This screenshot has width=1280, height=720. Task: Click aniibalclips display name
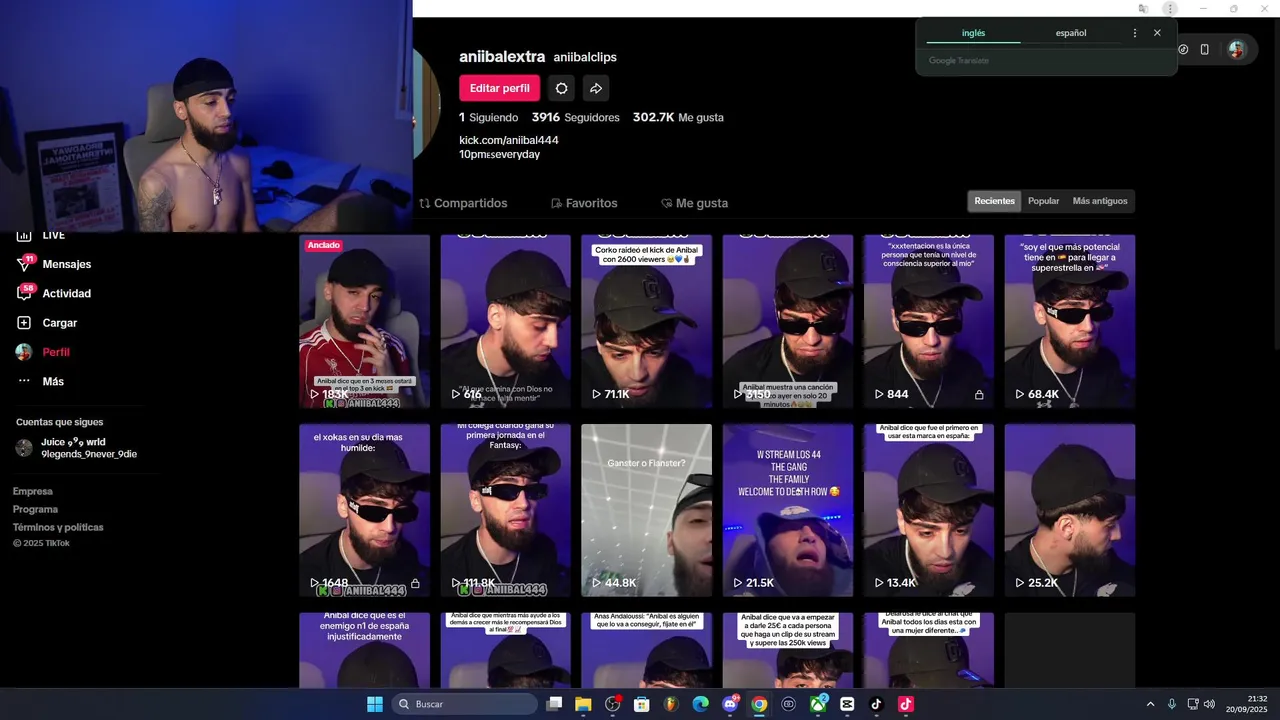click(585, 57)
